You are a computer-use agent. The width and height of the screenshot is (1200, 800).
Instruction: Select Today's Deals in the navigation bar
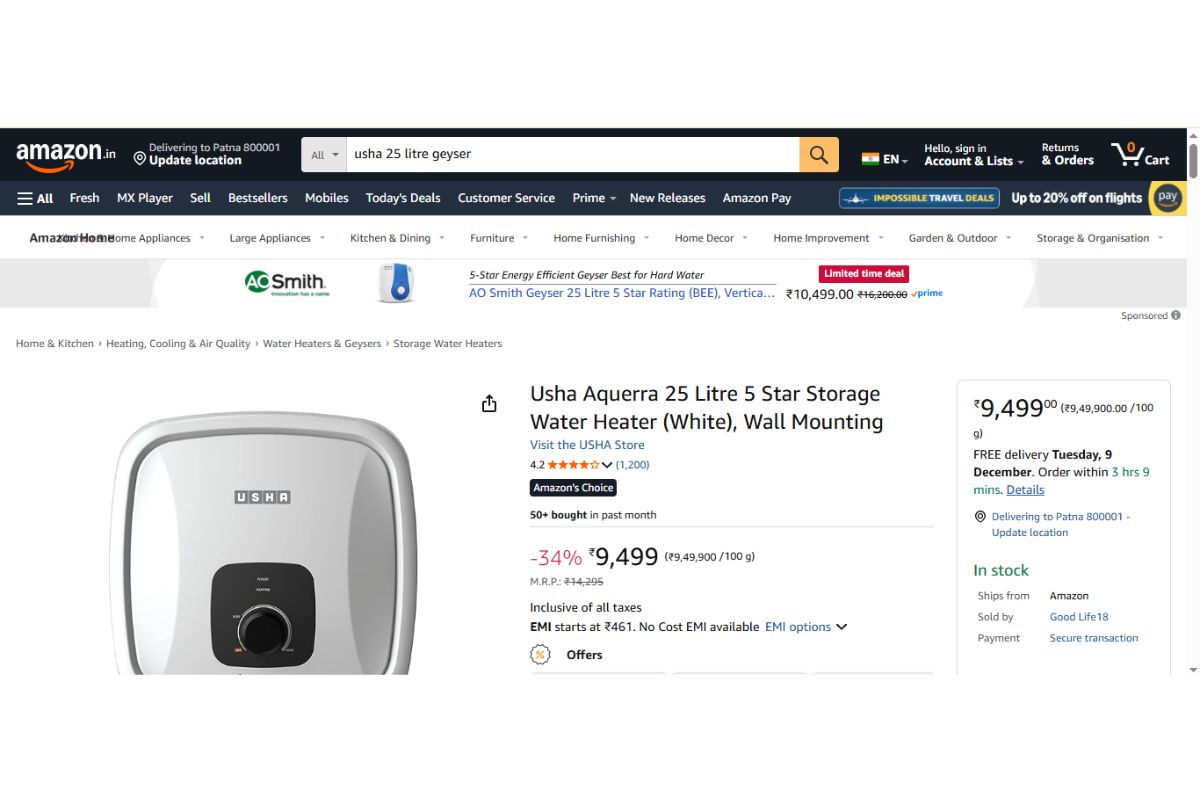tap(403, 198)
